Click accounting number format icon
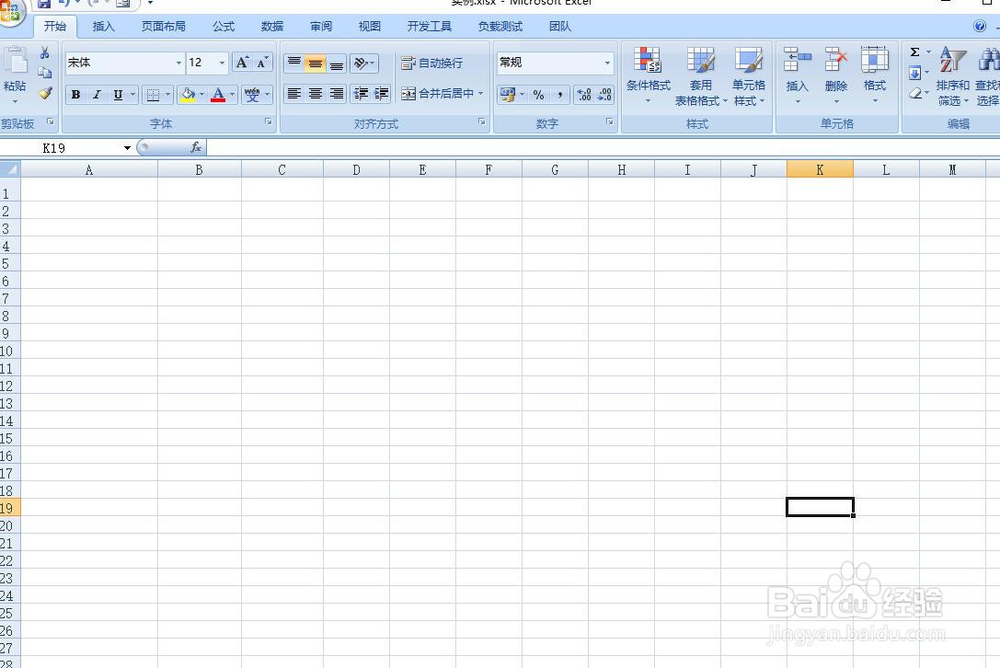This screenshot has height=668, width=1000. 508,94
